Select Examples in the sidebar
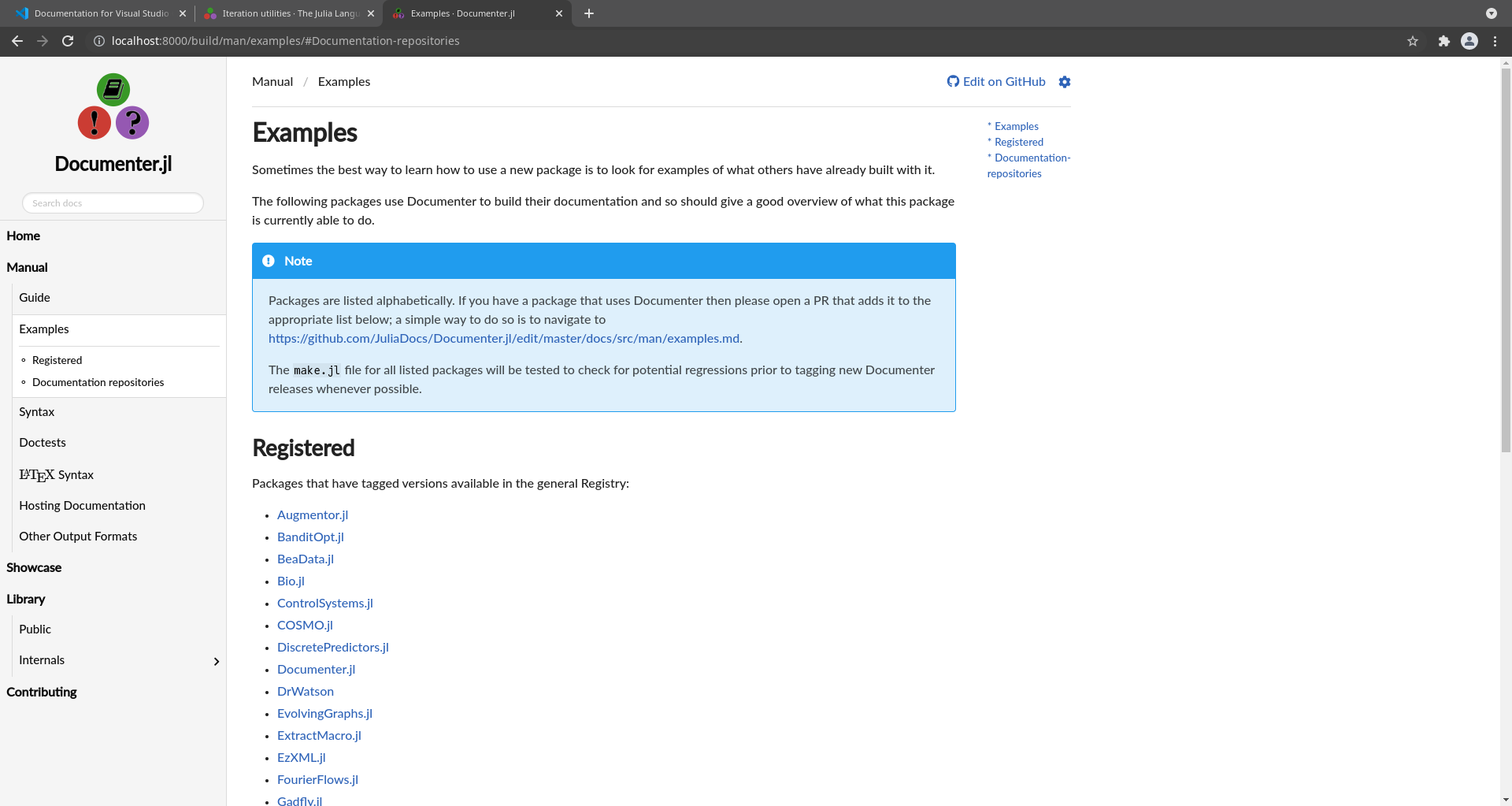Viewport: 1512px width, 806px height. (x=44, y=329)
